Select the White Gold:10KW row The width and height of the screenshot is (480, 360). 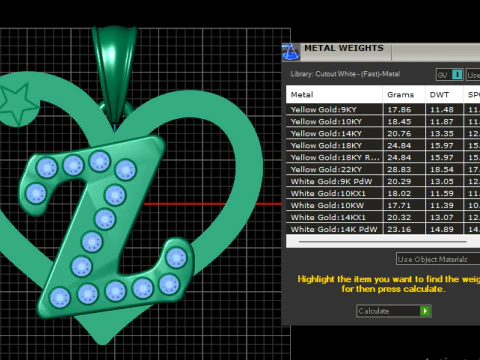pos(383,205)
